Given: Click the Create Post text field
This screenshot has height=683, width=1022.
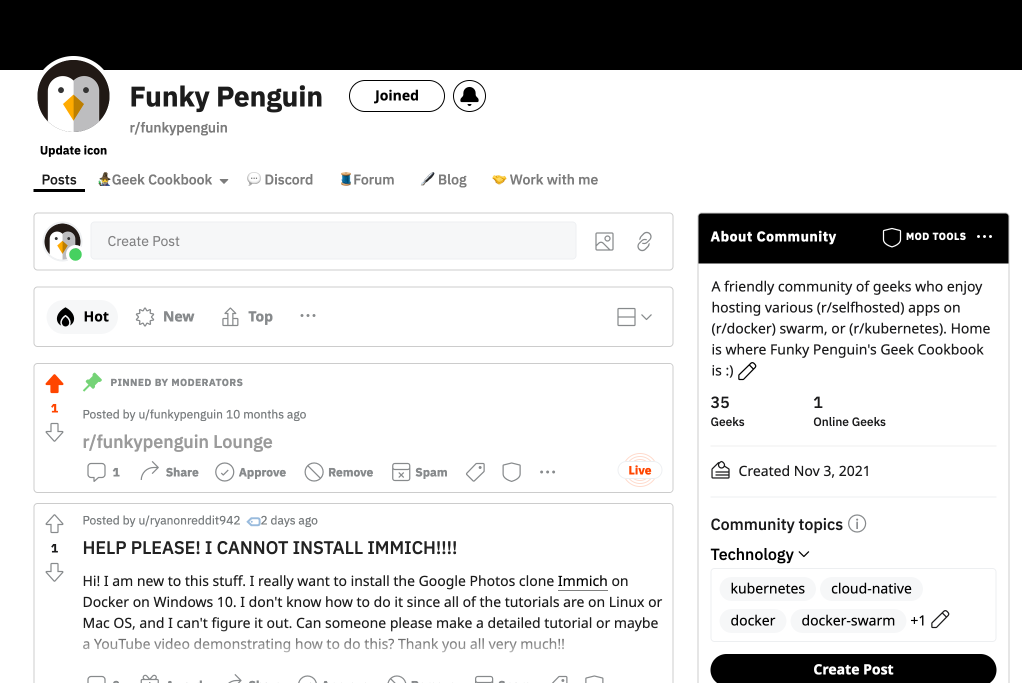Looking at the screenshot, I should click(x=333, y=241).
